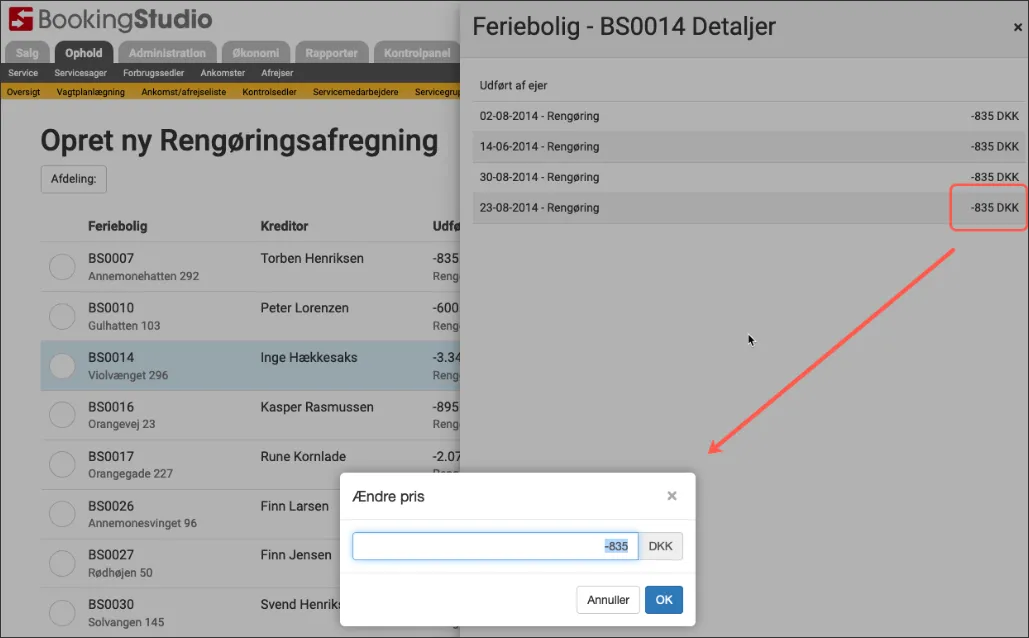Go to the Salg tab
The height and width of the screenshot is (638, 1029).
pos(27,53)
